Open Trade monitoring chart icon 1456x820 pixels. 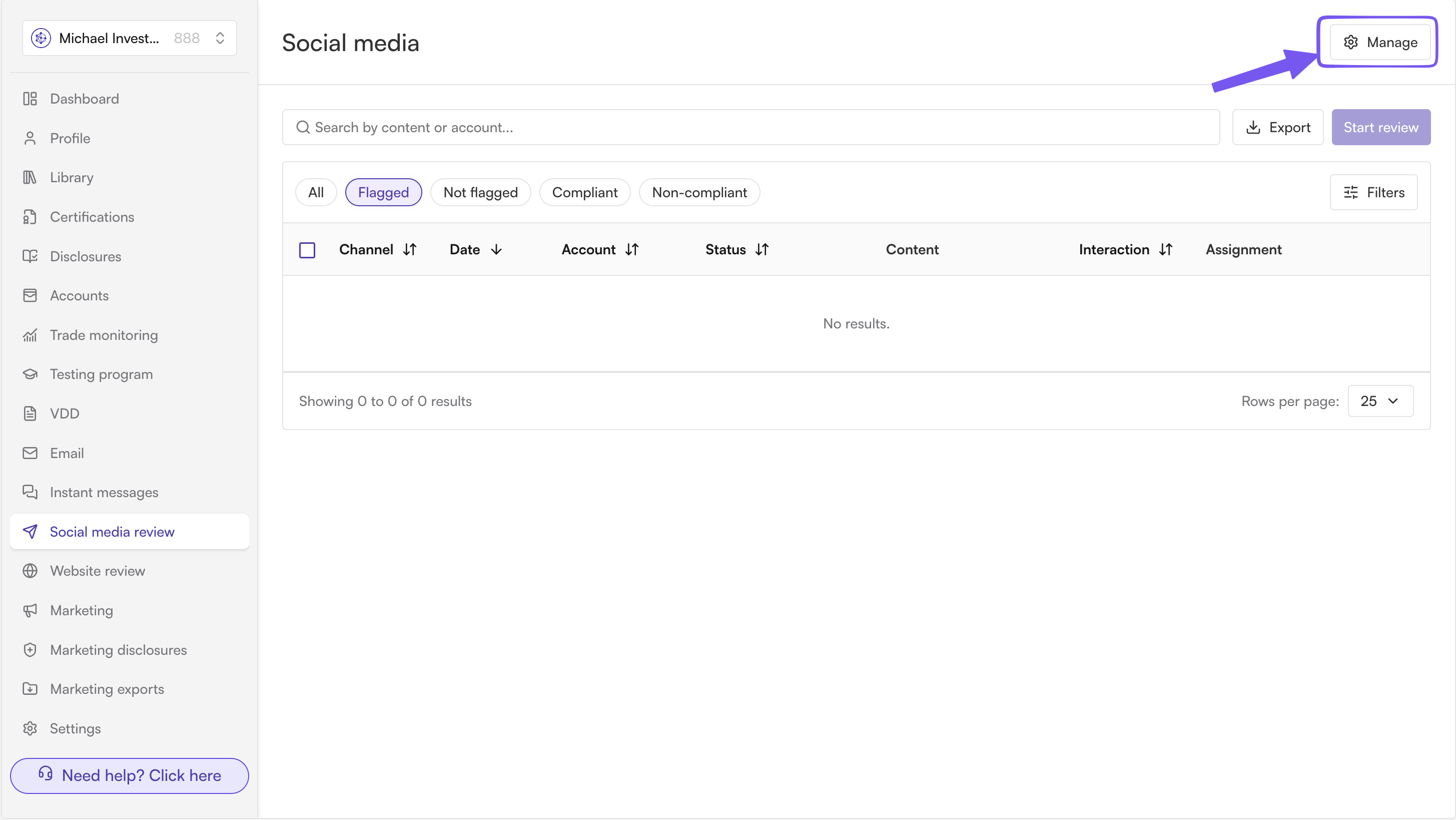(x=30, y=335)
